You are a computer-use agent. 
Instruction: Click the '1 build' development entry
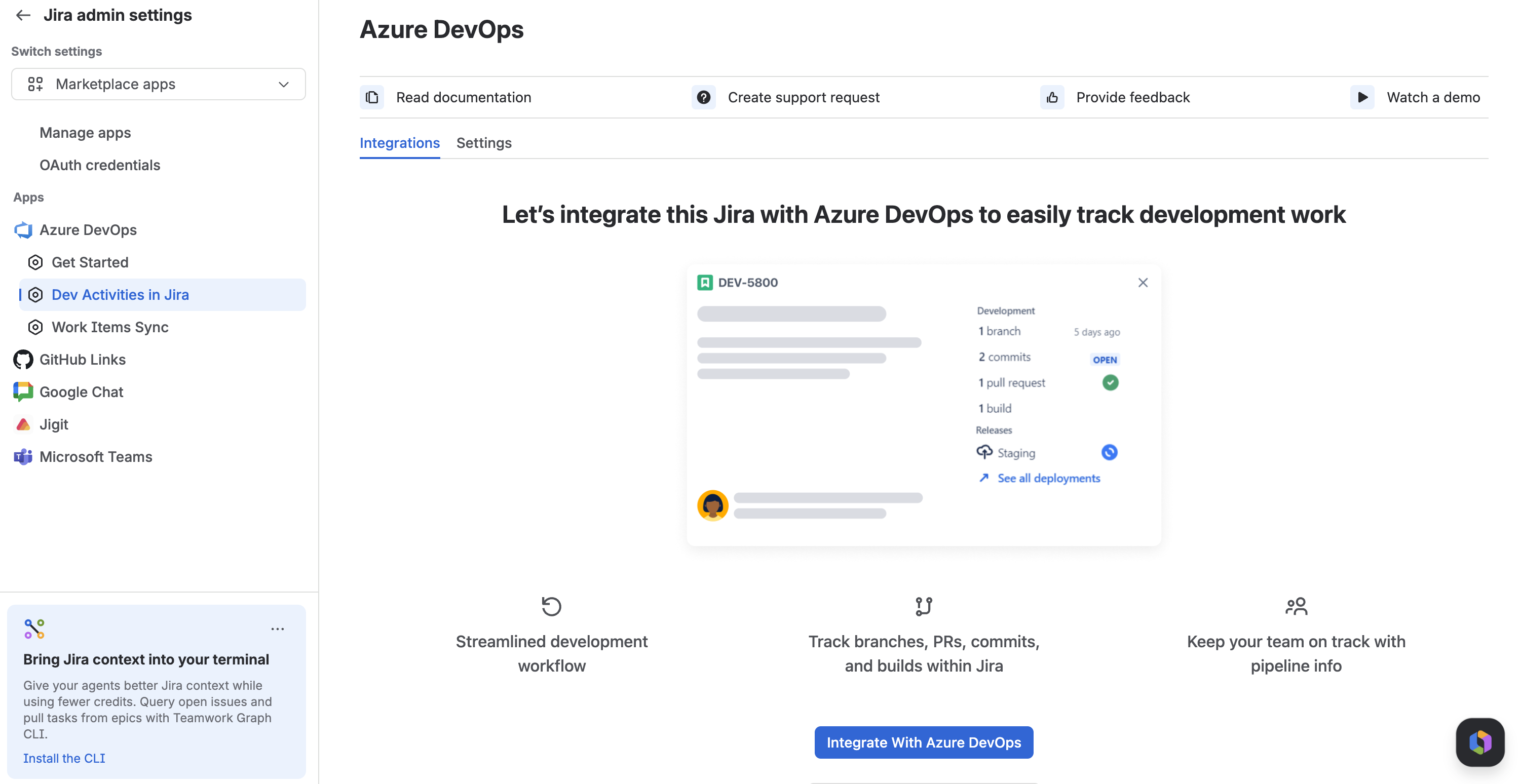995,409
